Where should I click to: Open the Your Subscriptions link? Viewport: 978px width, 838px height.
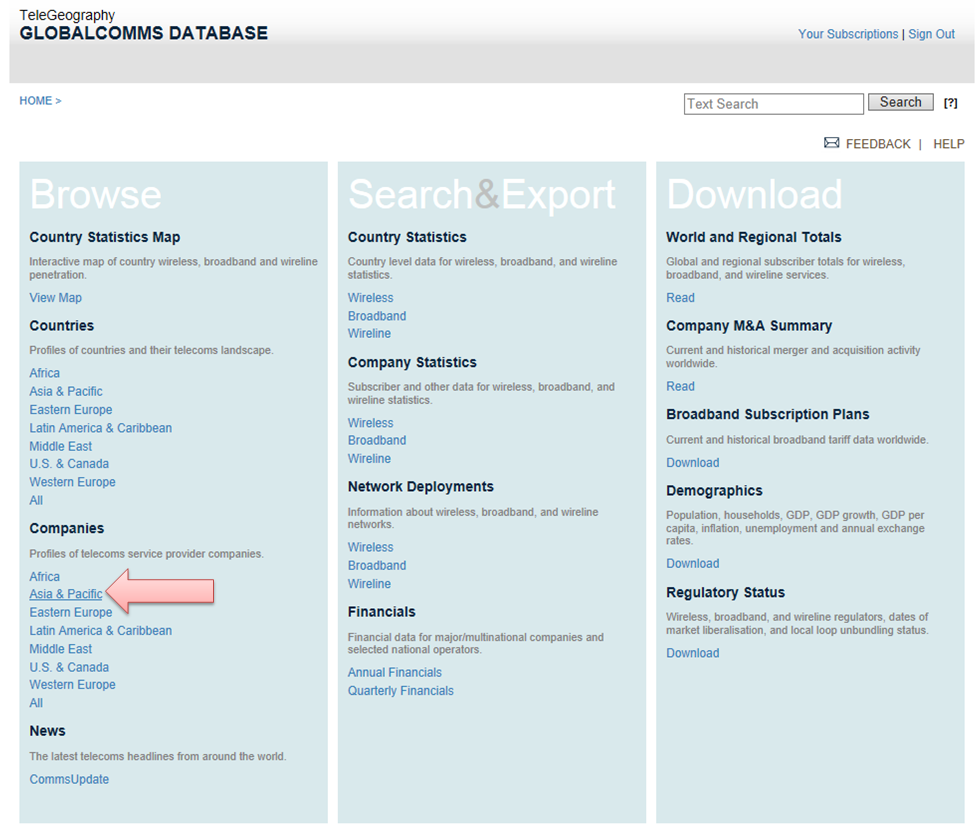coord(848,34)
